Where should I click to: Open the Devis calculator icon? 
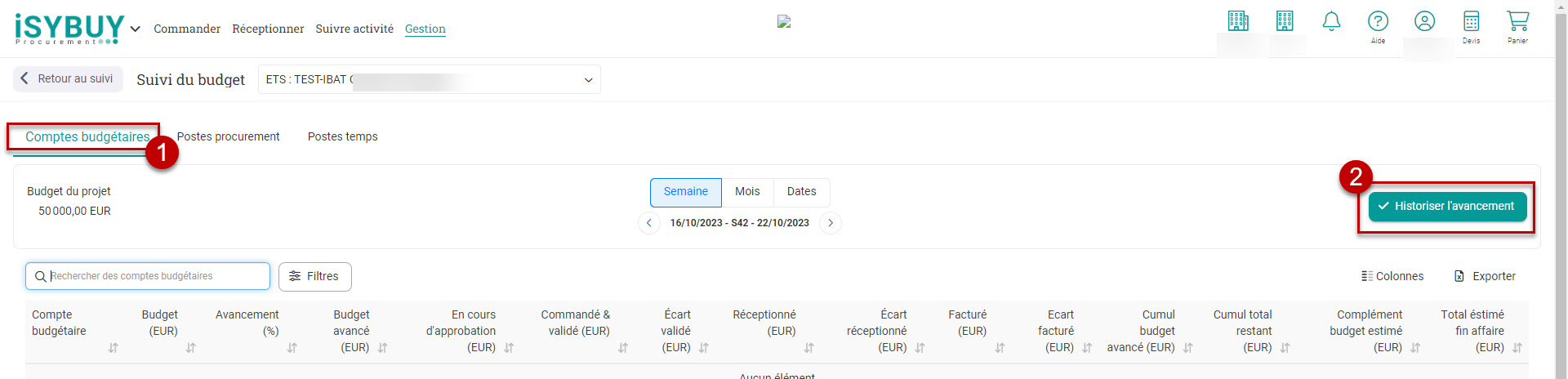pos(1471,22)
